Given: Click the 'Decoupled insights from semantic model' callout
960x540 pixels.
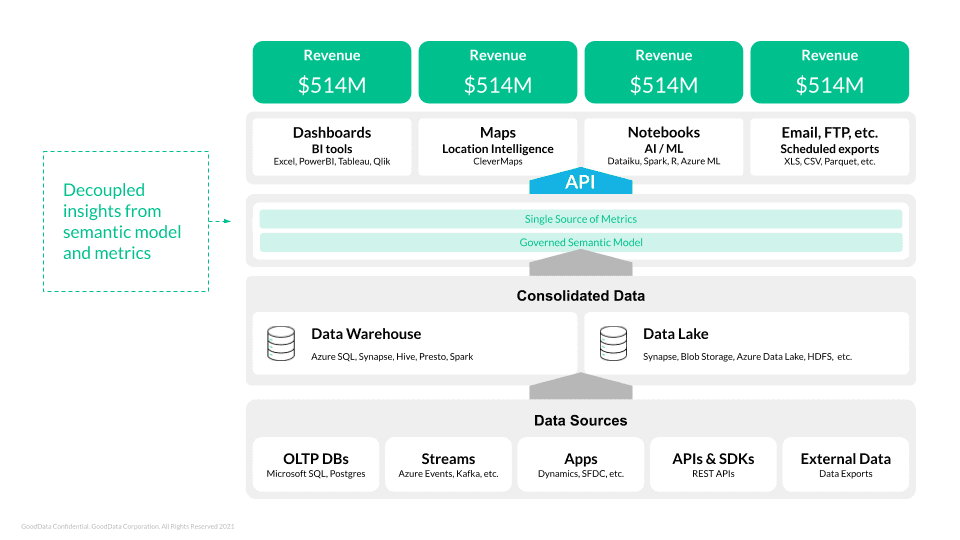Looking at the screenshot, I should tap(126, 221).
